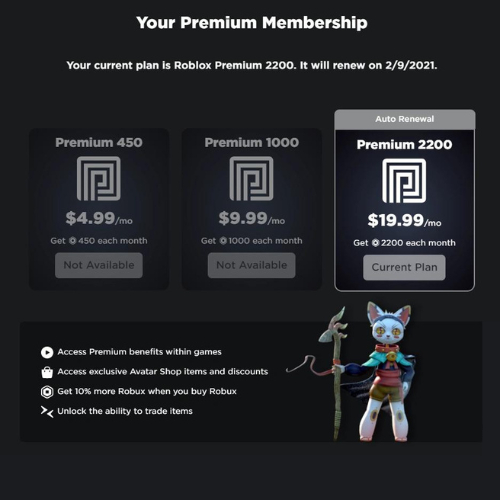
Task: Click the Premium 450 logo icon
Action: pyautogui.click(x=99, y=178)
